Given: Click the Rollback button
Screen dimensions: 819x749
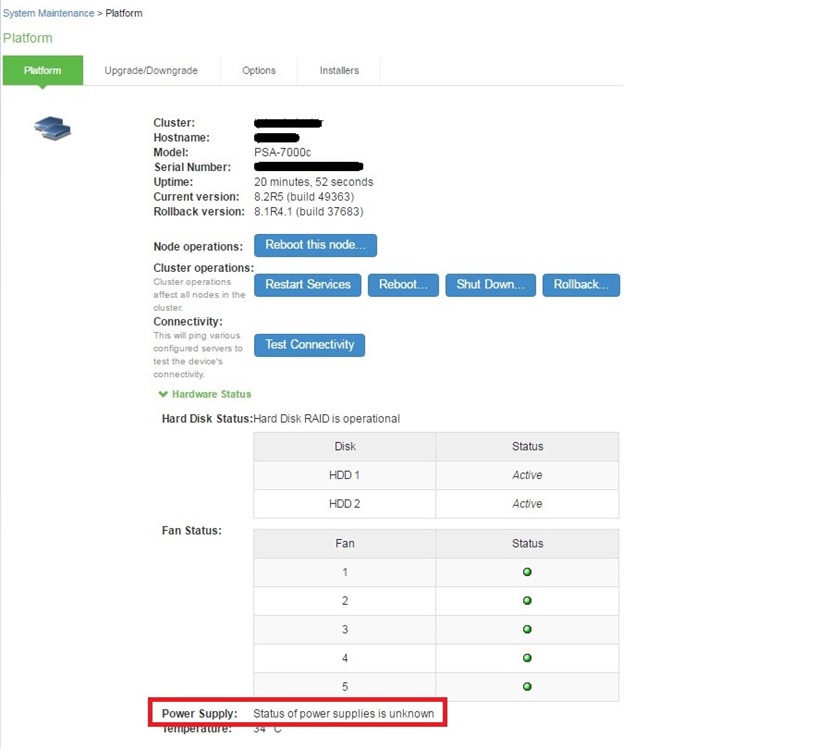Looking at the screenshot, I should point(582,285).
